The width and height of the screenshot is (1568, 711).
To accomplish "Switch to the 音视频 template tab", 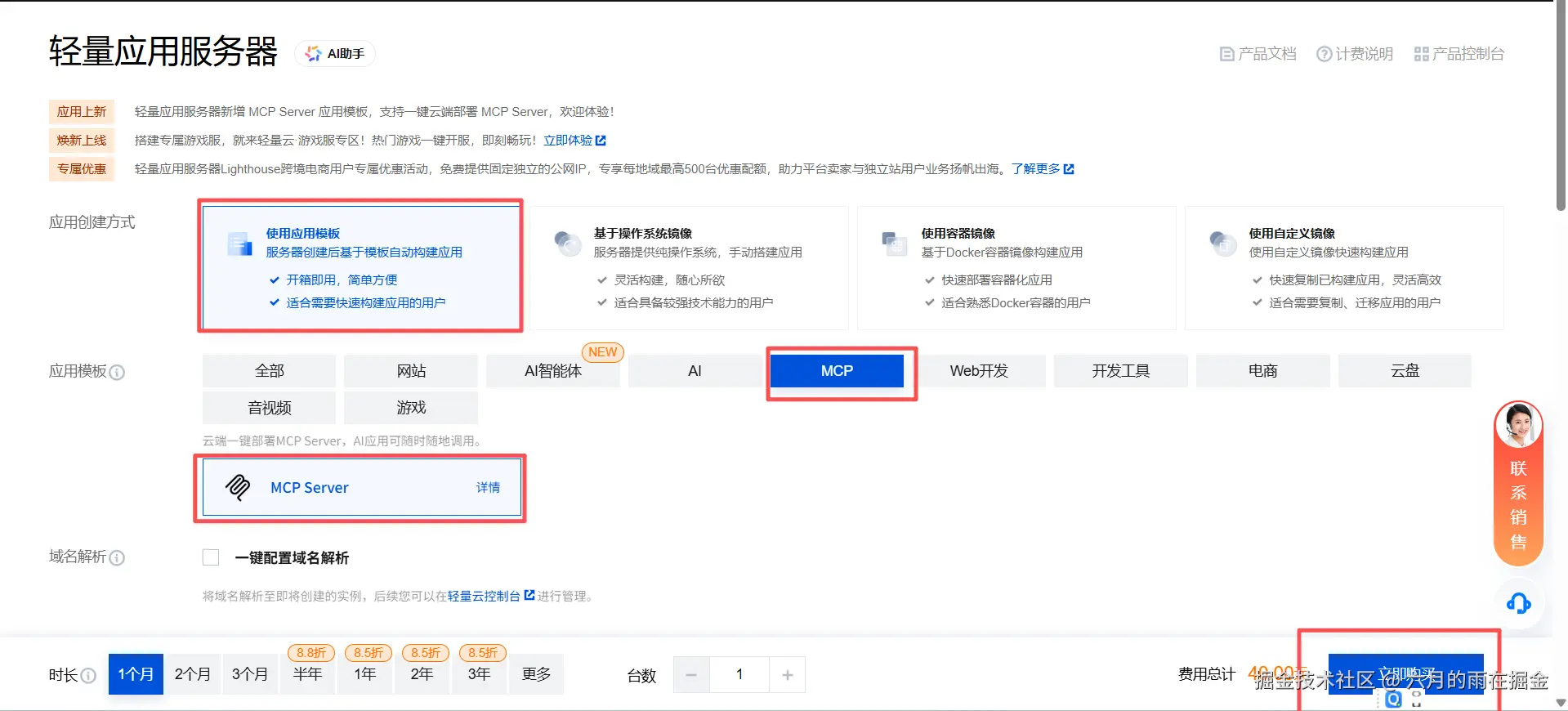I will (x=269, y=408).
